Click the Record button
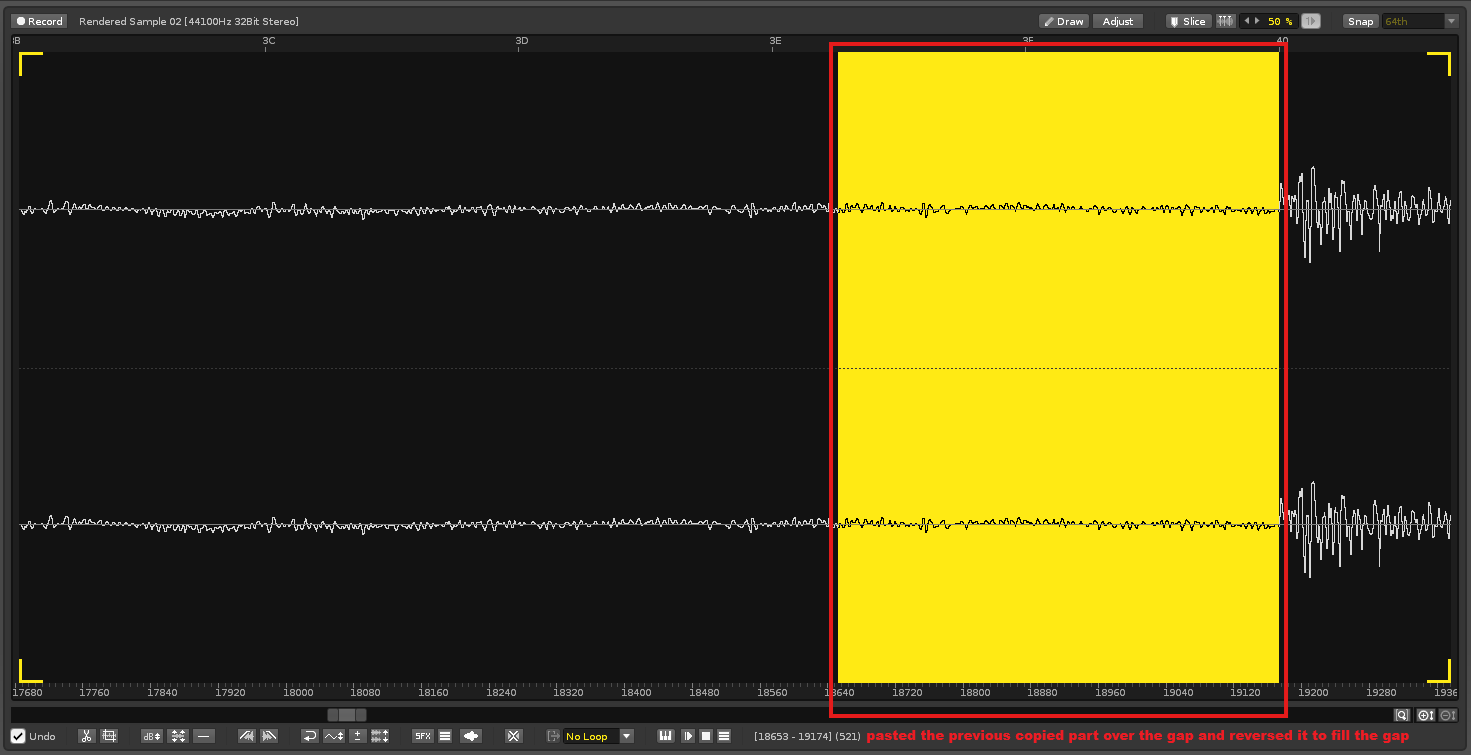Image resolution: width=1471 pixels, height=755 pixels. coord(39,21)
